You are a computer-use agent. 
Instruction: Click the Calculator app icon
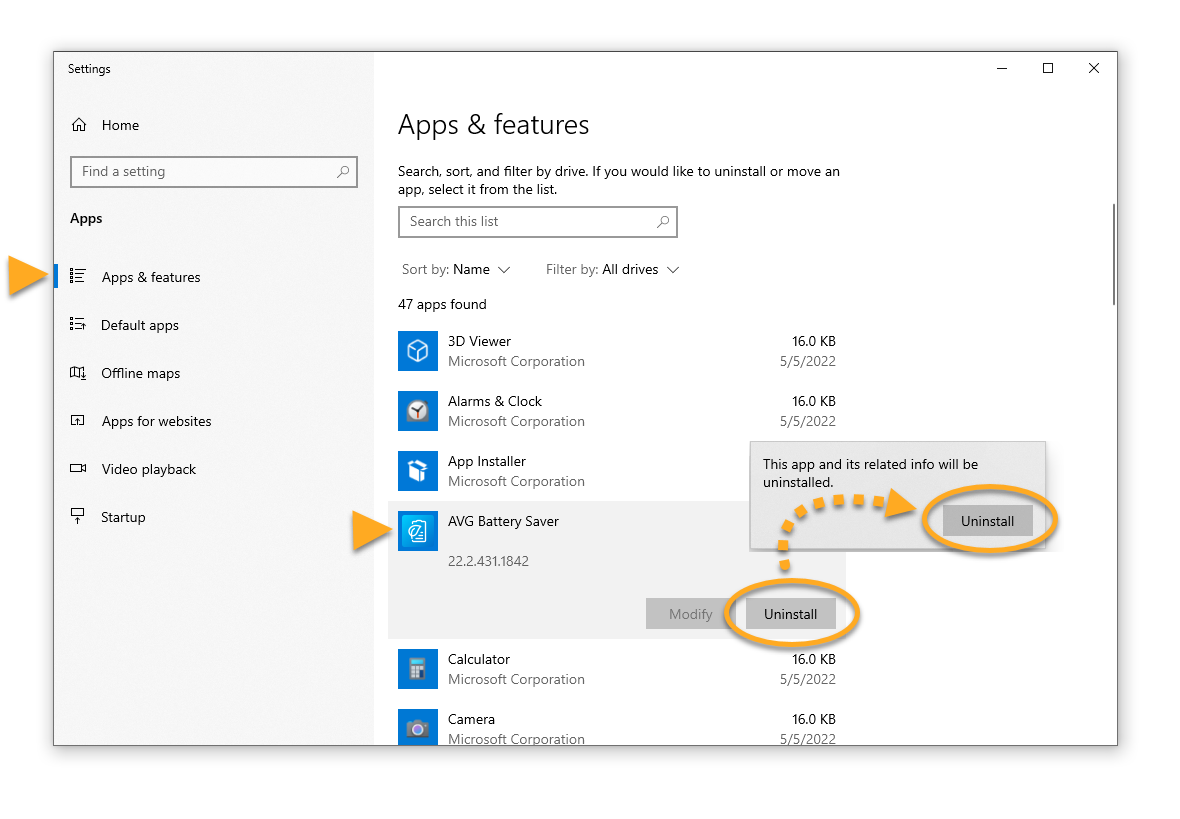(418, 669)
